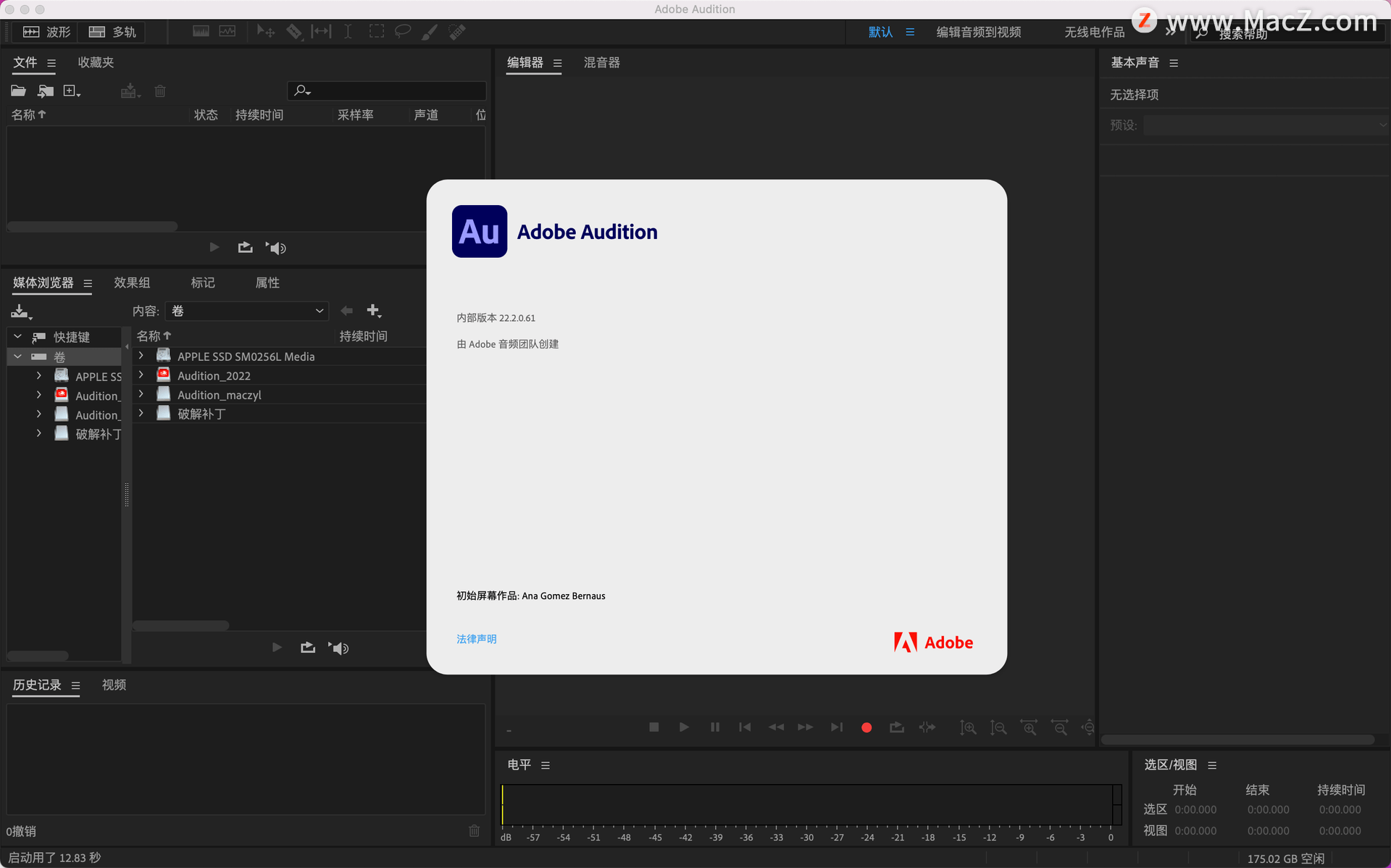Select the 默认 workspace
This screenshot has height=868, width=1391.
coord(880,32)
